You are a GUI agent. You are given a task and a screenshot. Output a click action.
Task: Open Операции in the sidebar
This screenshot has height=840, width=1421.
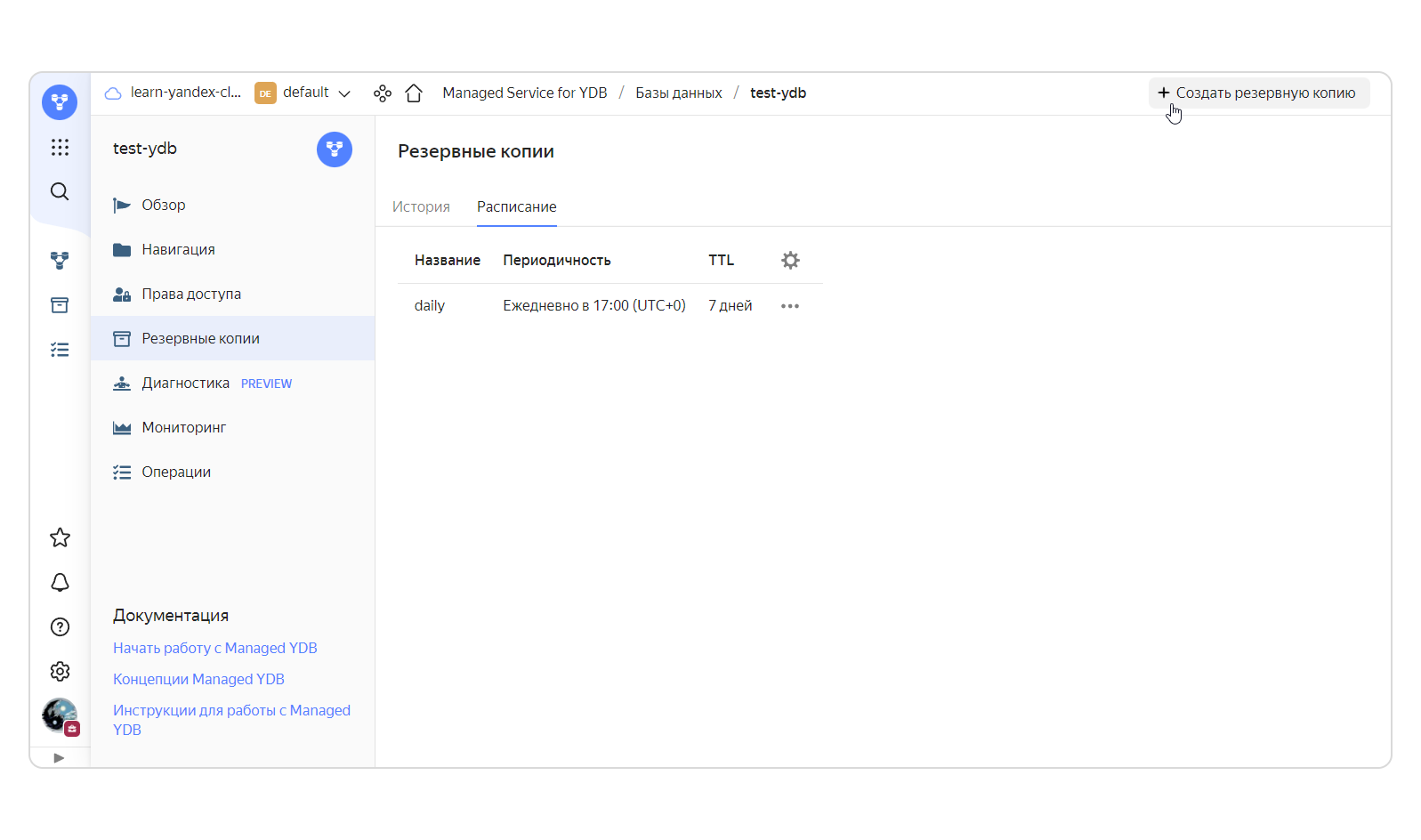[x=232, y=472]
